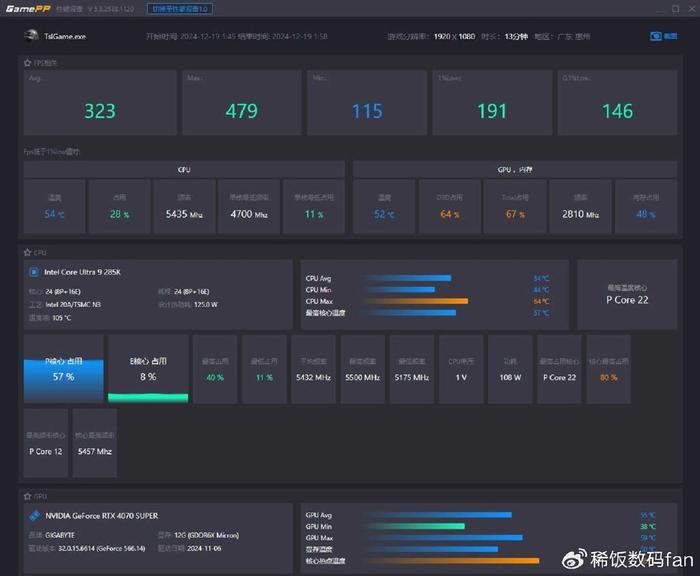Click the Avg FPS tile showing 323
The width and height of the screenshot is (700, 576).
[100, 102]
